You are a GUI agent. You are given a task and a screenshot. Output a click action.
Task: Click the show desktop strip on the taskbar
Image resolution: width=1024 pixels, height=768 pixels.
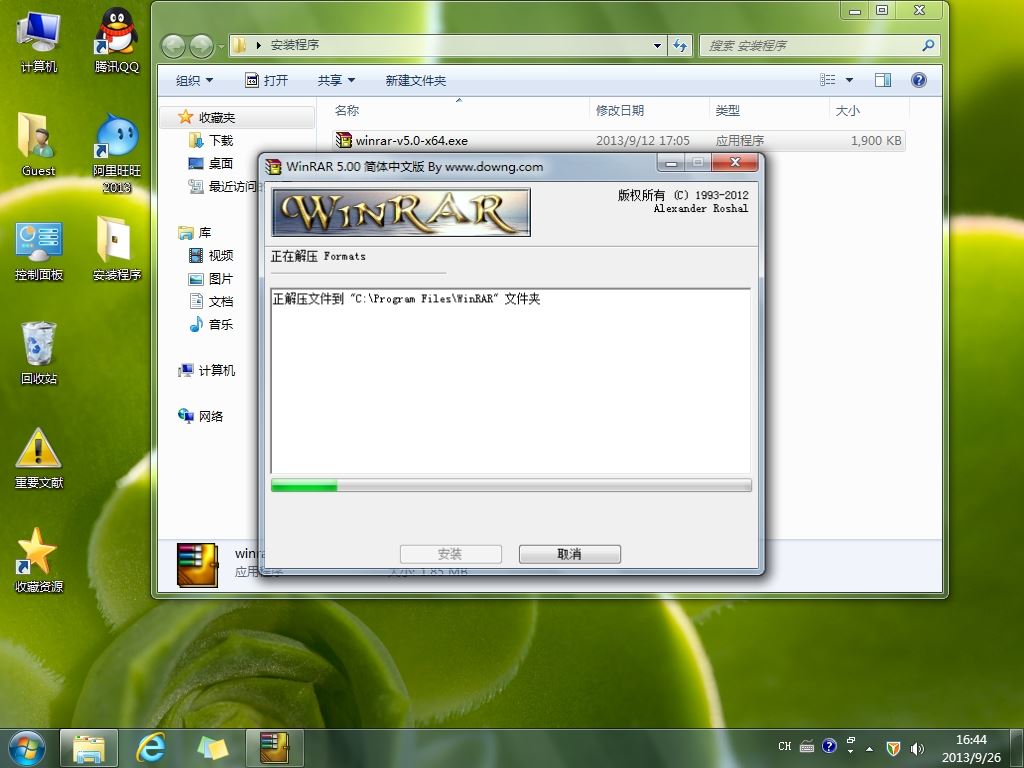click(1016, 748)
